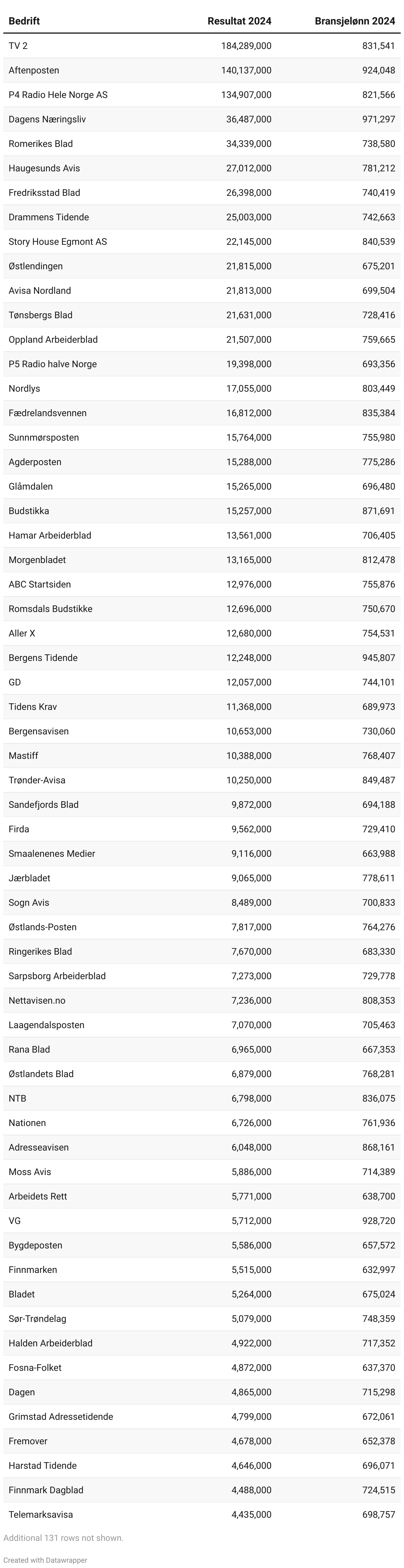Viewport: 404px width, 1568px height.
Task: Click TV 2's result value 184,289,000
Action: click(x=246, y=46)
